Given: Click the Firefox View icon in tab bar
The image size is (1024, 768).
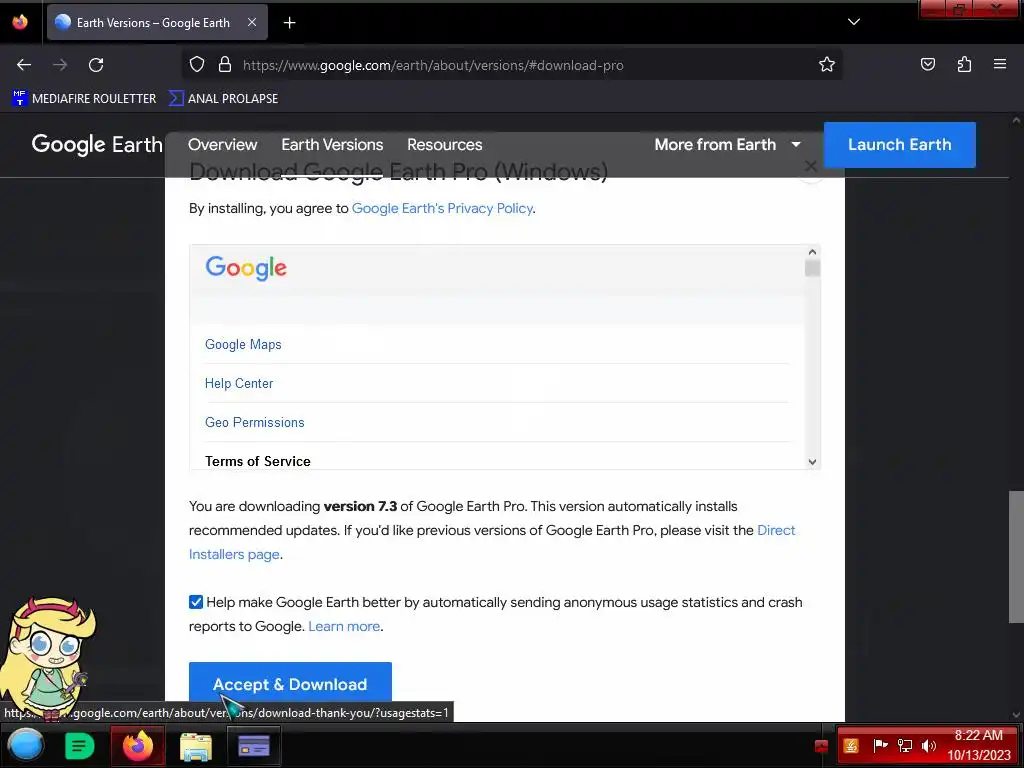Looking at the screenshot, I should (x=20, y=22).
